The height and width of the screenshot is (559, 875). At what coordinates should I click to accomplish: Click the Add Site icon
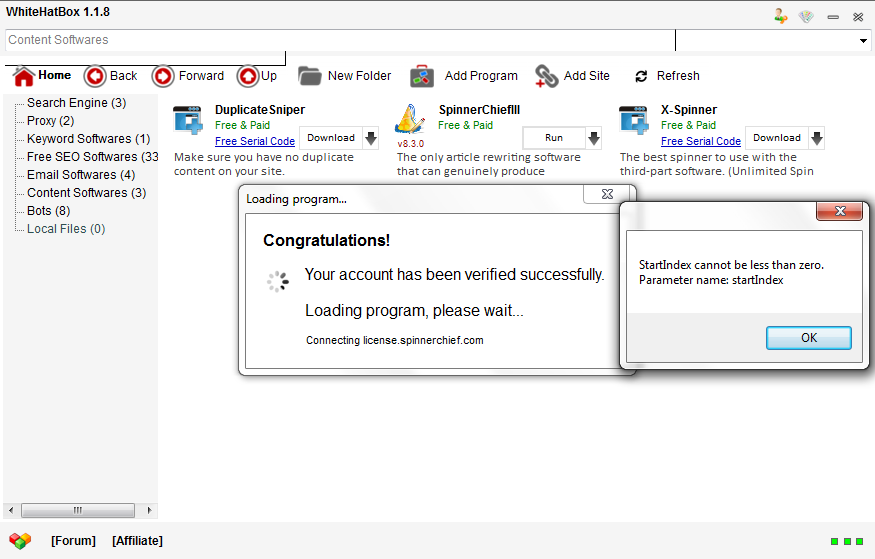tap(547, 76)
